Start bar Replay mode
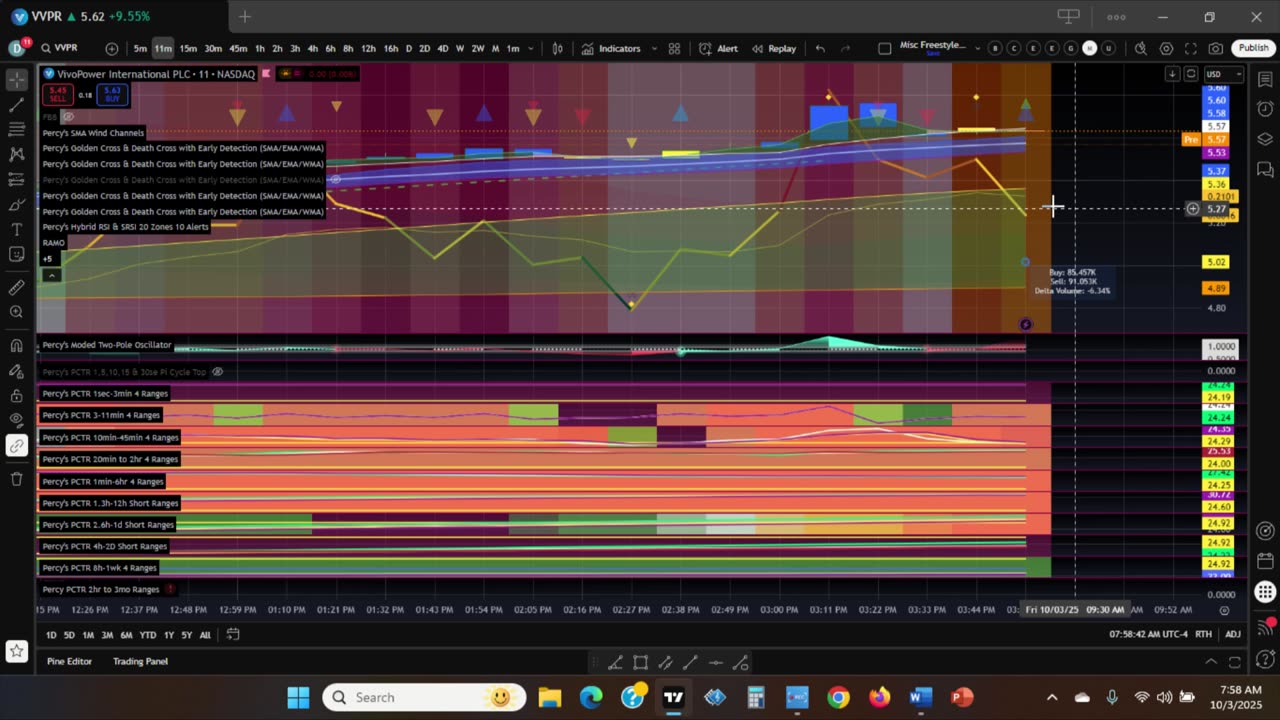Viewport: 1280px width, 720px height. [774, 48]
